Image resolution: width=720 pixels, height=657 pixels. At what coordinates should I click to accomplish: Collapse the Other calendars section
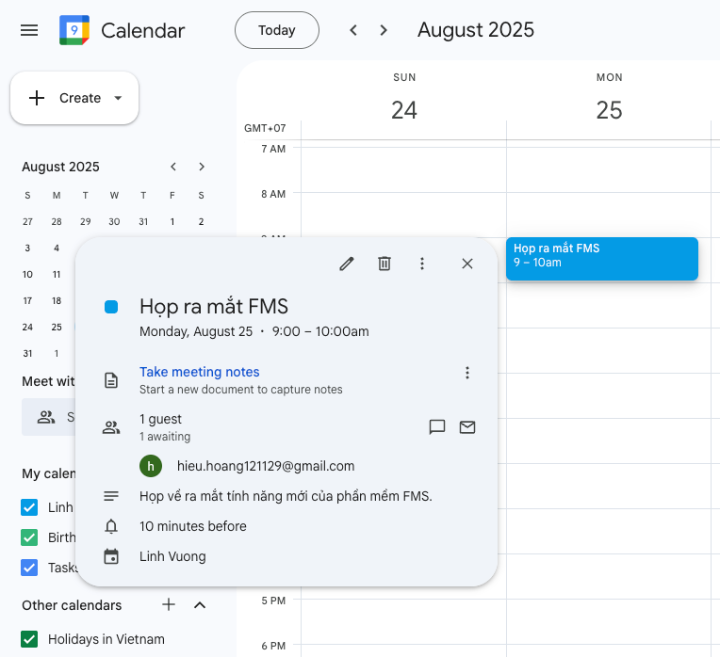pyautogui.click(x=199, y=605)
